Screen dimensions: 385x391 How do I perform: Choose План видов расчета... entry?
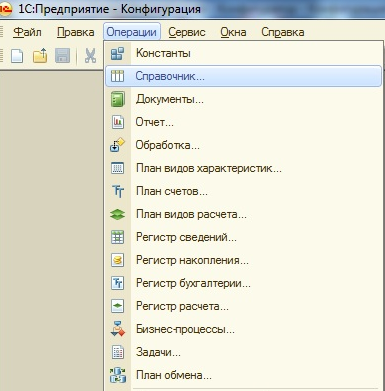[244, 214]
